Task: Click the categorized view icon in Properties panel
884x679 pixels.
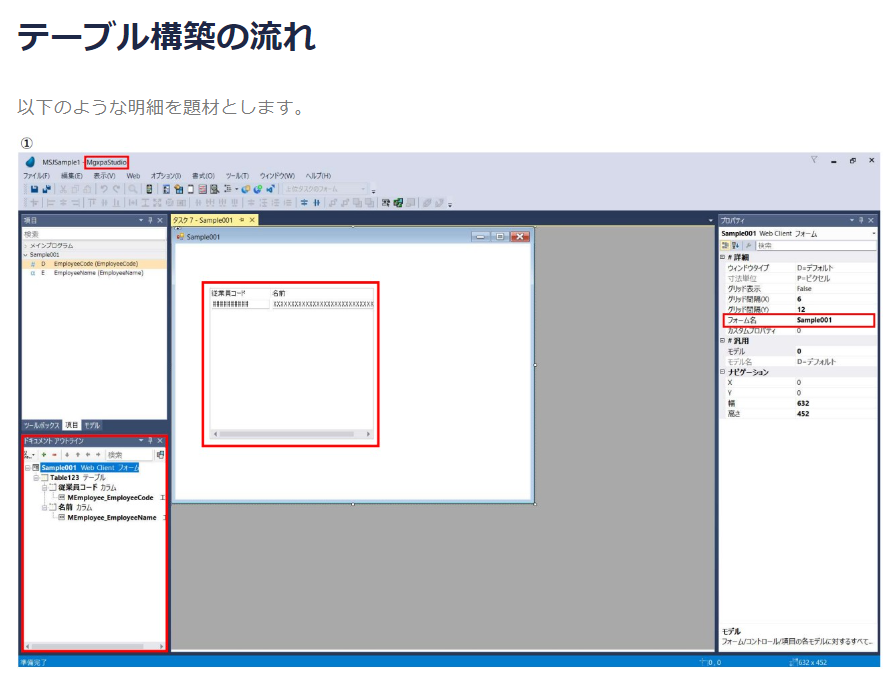Action: (x=725, y=245)
